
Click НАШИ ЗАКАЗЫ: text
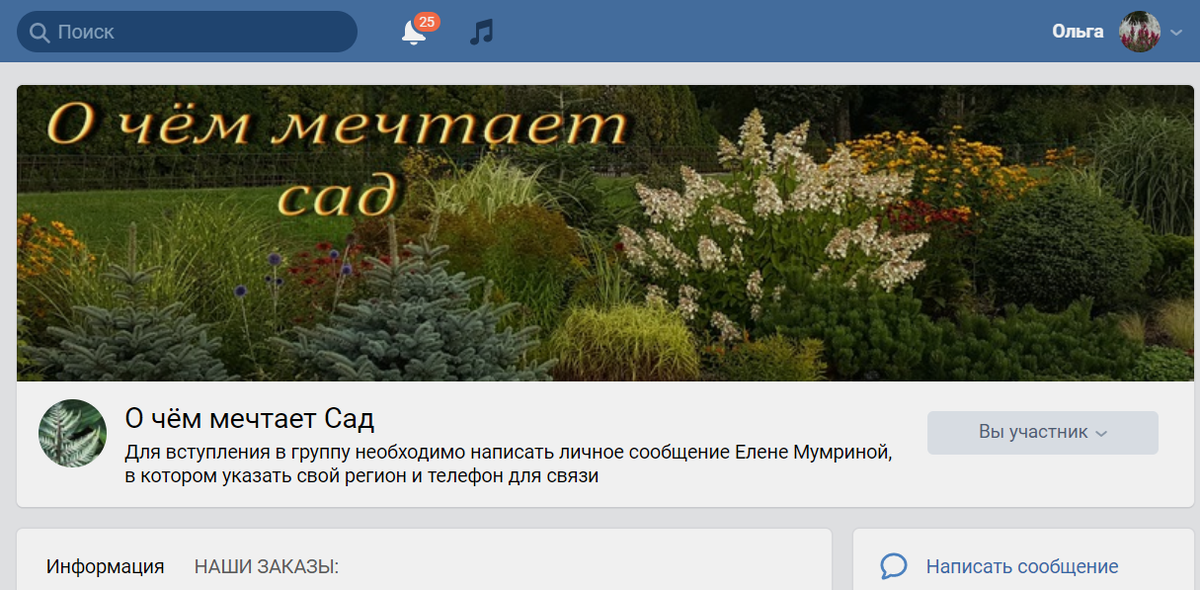click(x=267, y=567)
